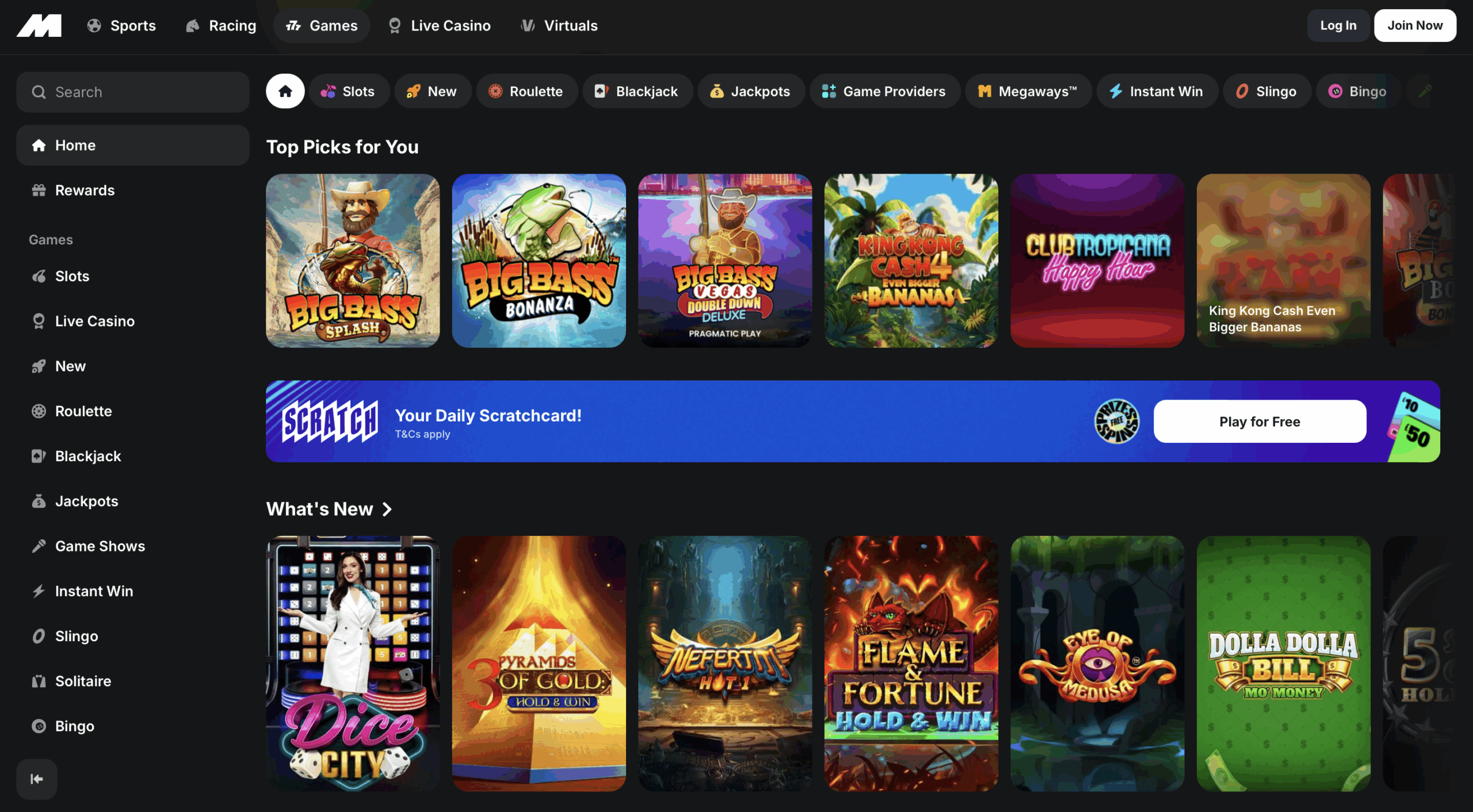Click the Log In button

click(1338, 25)
